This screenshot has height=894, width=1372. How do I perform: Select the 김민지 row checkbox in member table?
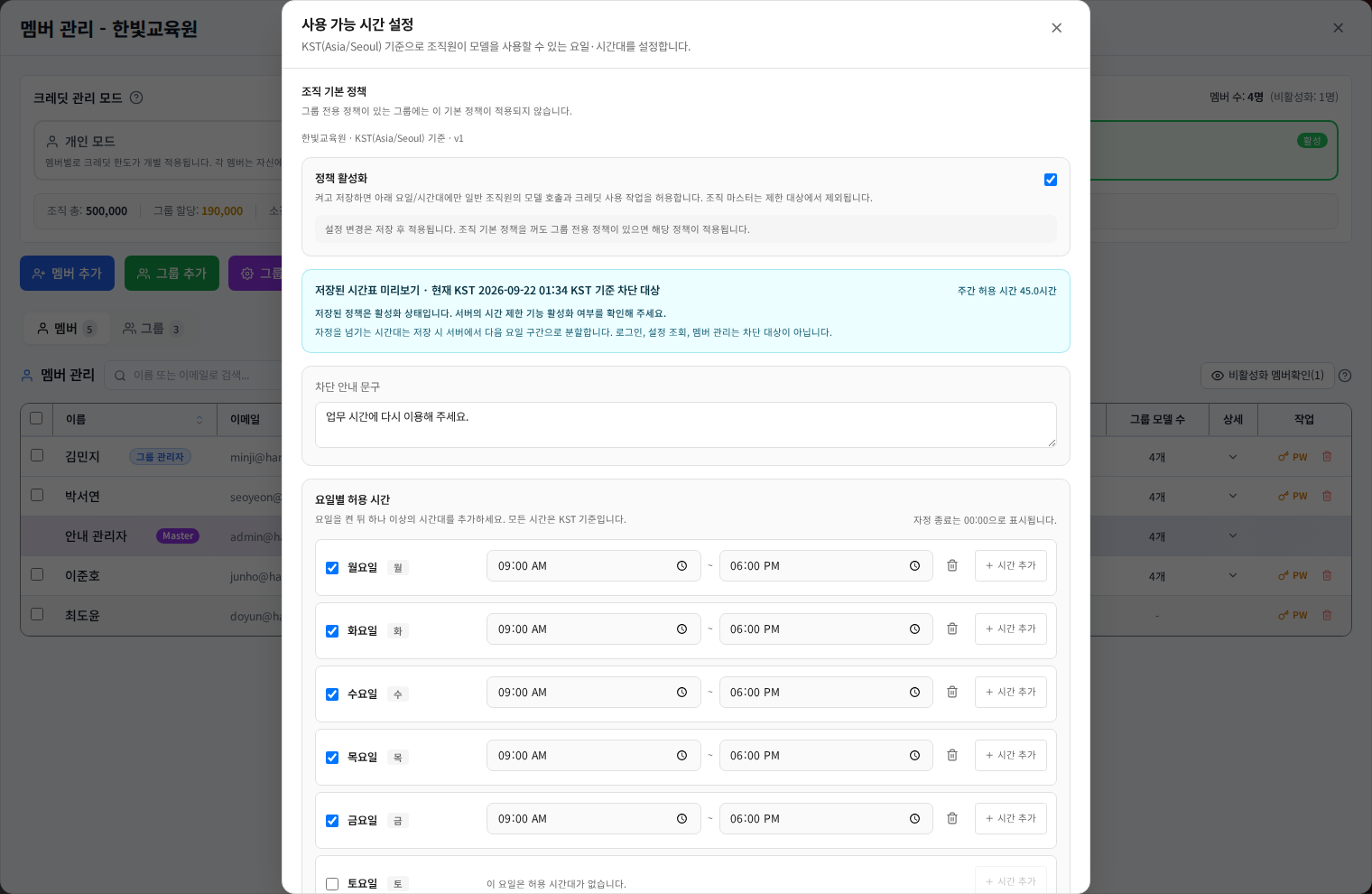pos(37,455)
